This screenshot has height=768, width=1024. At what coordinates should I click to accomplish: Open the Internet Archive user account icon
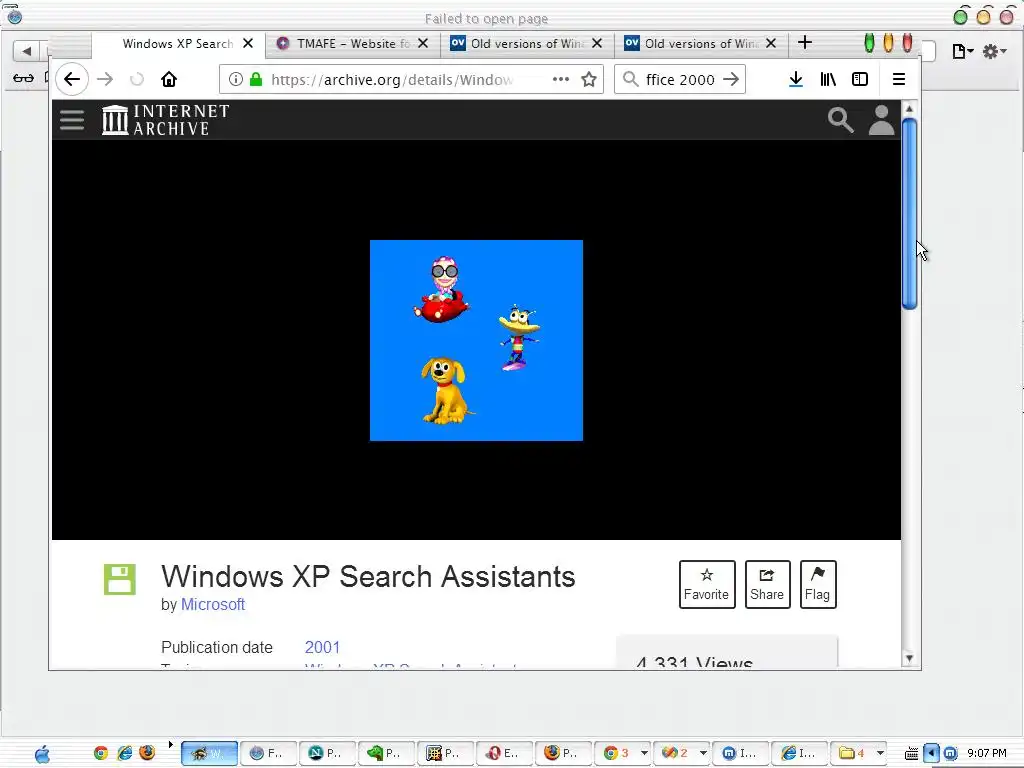coord(881,120)
